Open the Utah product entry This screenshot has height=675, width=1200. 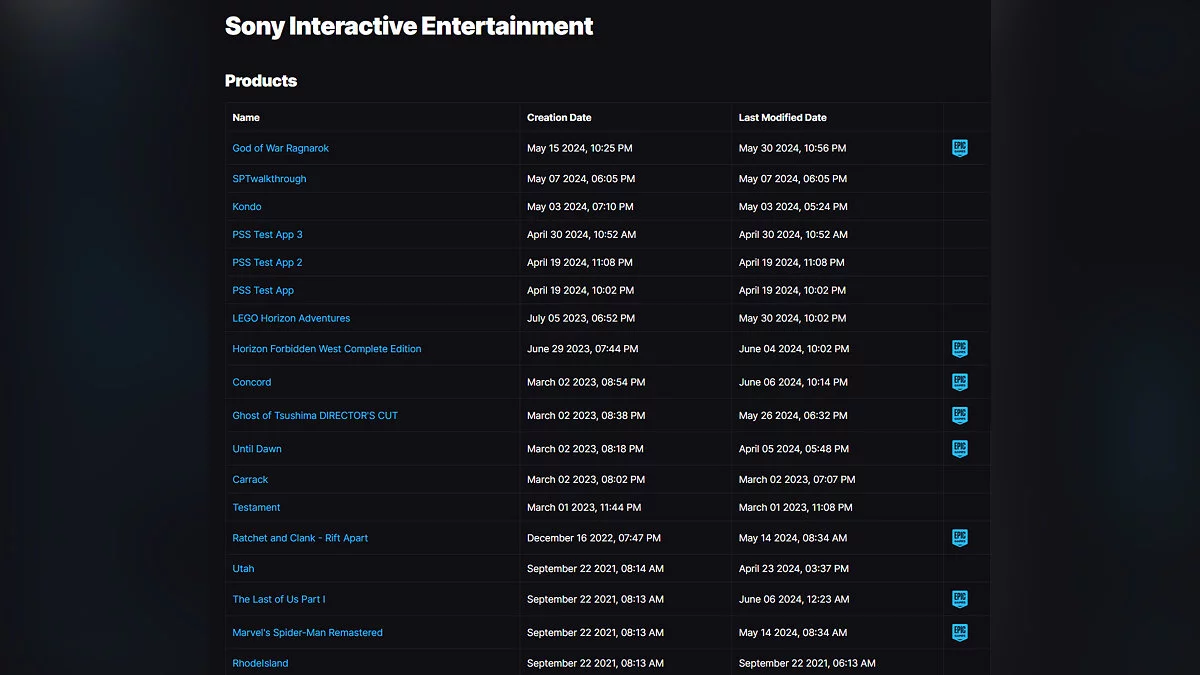[x=243, y=568]
